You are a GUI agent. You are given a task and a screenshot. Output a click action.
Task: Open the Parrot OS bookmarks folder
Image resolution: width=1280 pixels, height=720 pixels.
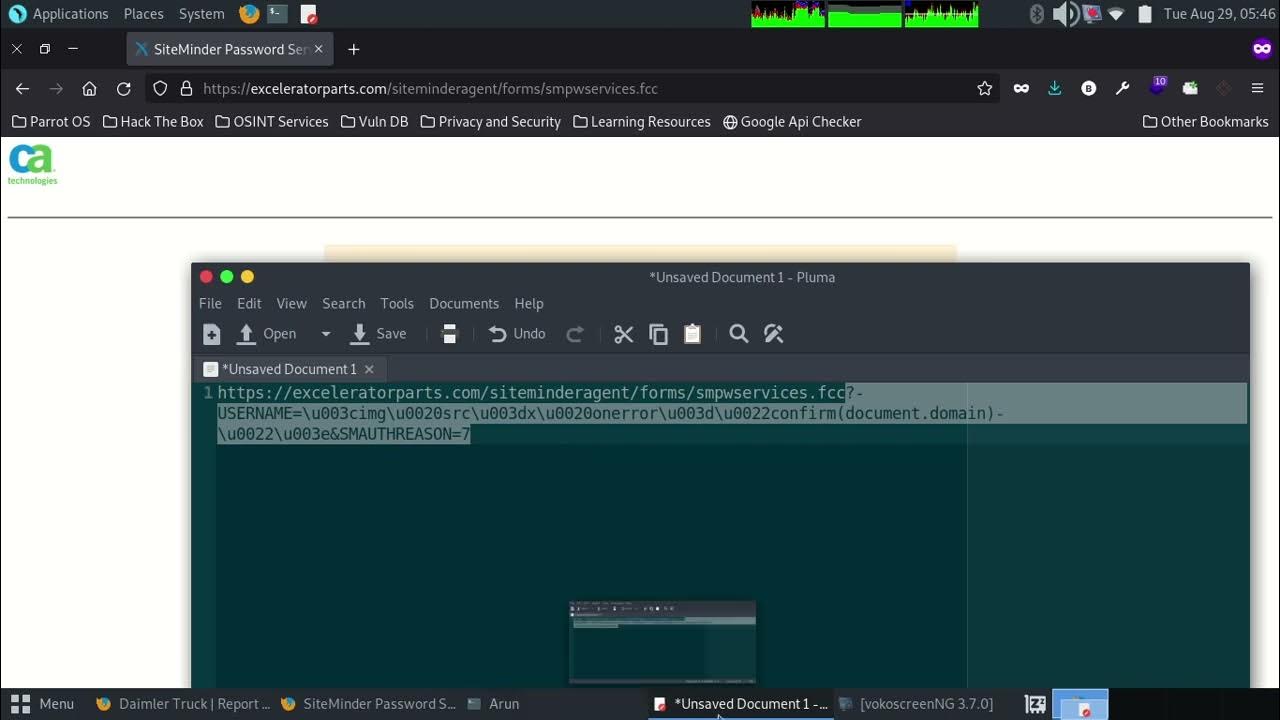[51, 121]
